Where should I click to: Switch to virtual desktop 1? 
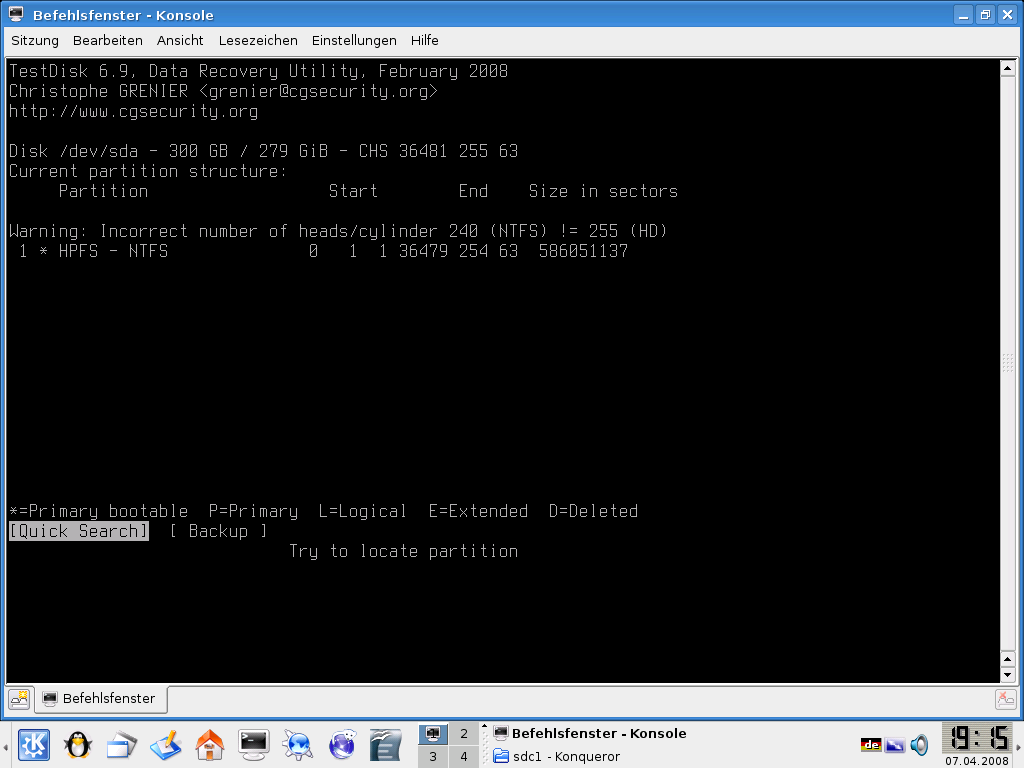432,734
